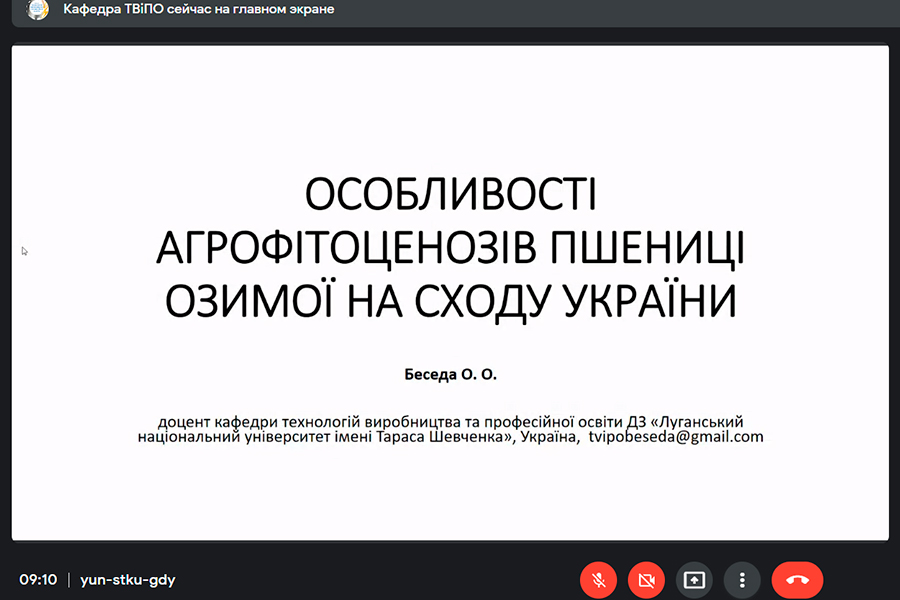Click the main screen notification text
Image resolution: width=900 pixels, height=600 pixels.
coord(198,10)
